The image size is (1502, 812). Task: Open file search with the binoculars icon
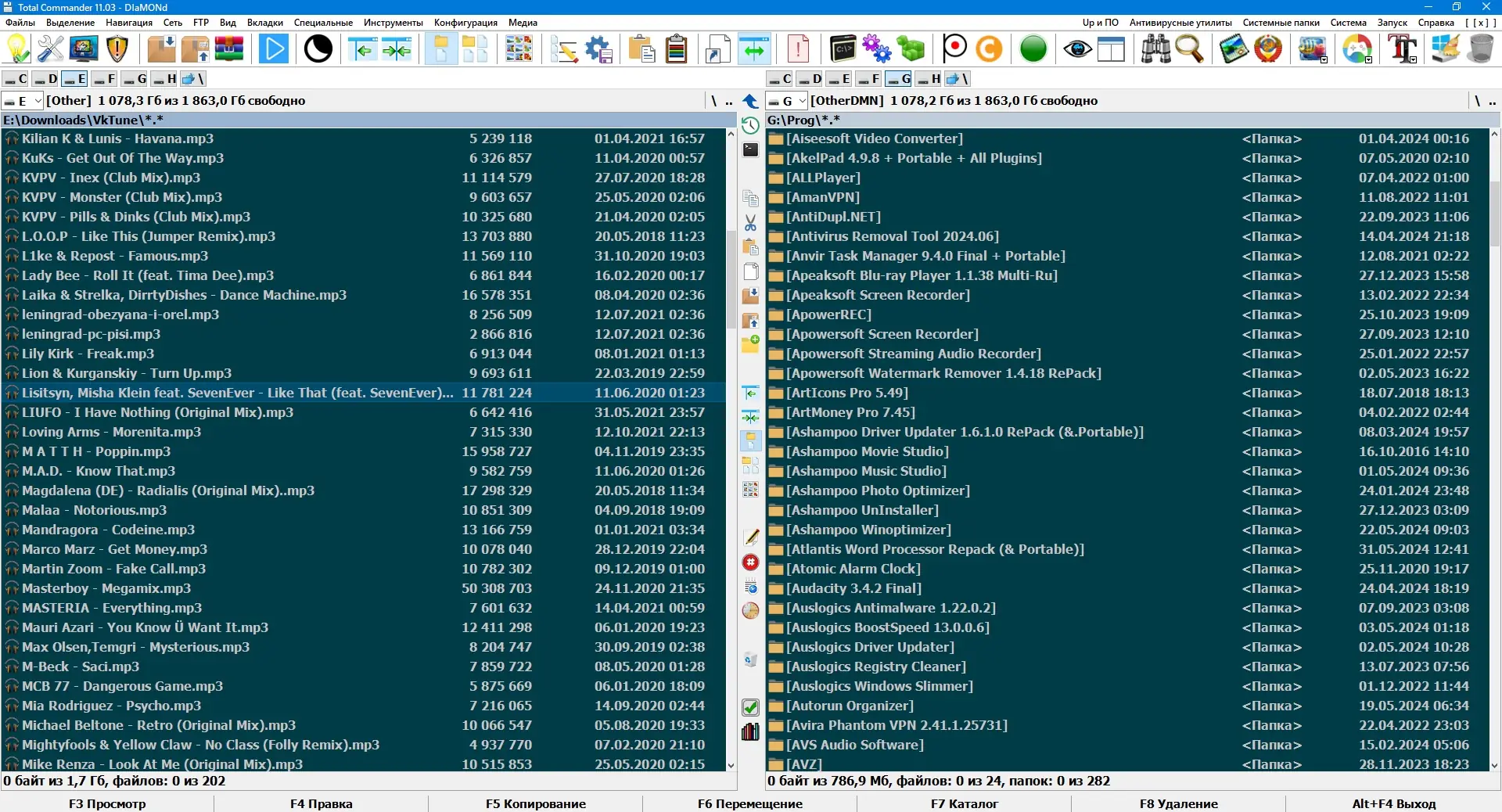click(x=1156, y=49)
